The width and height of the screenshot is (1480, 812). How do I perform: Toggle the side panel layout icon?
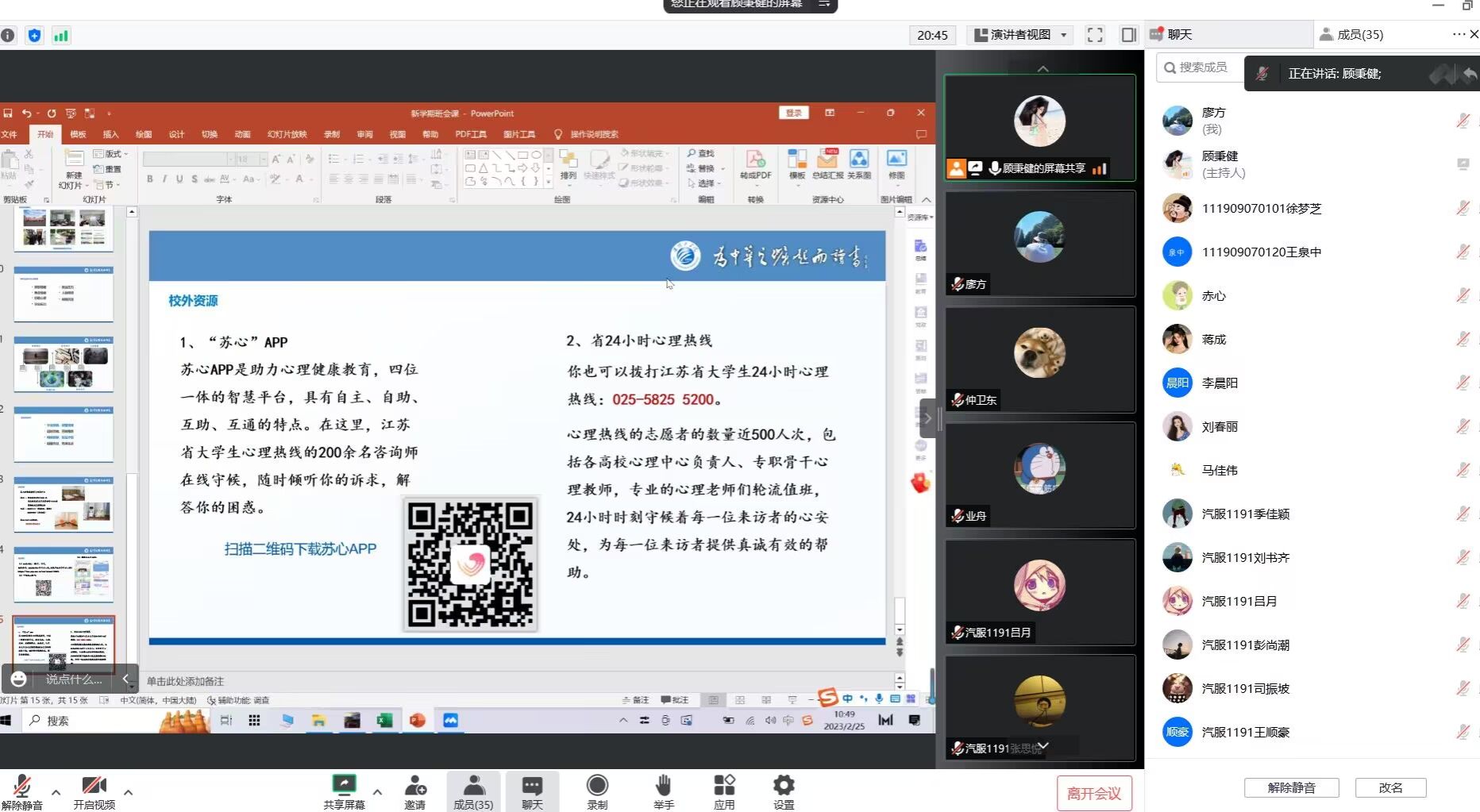pos(1128,35)
